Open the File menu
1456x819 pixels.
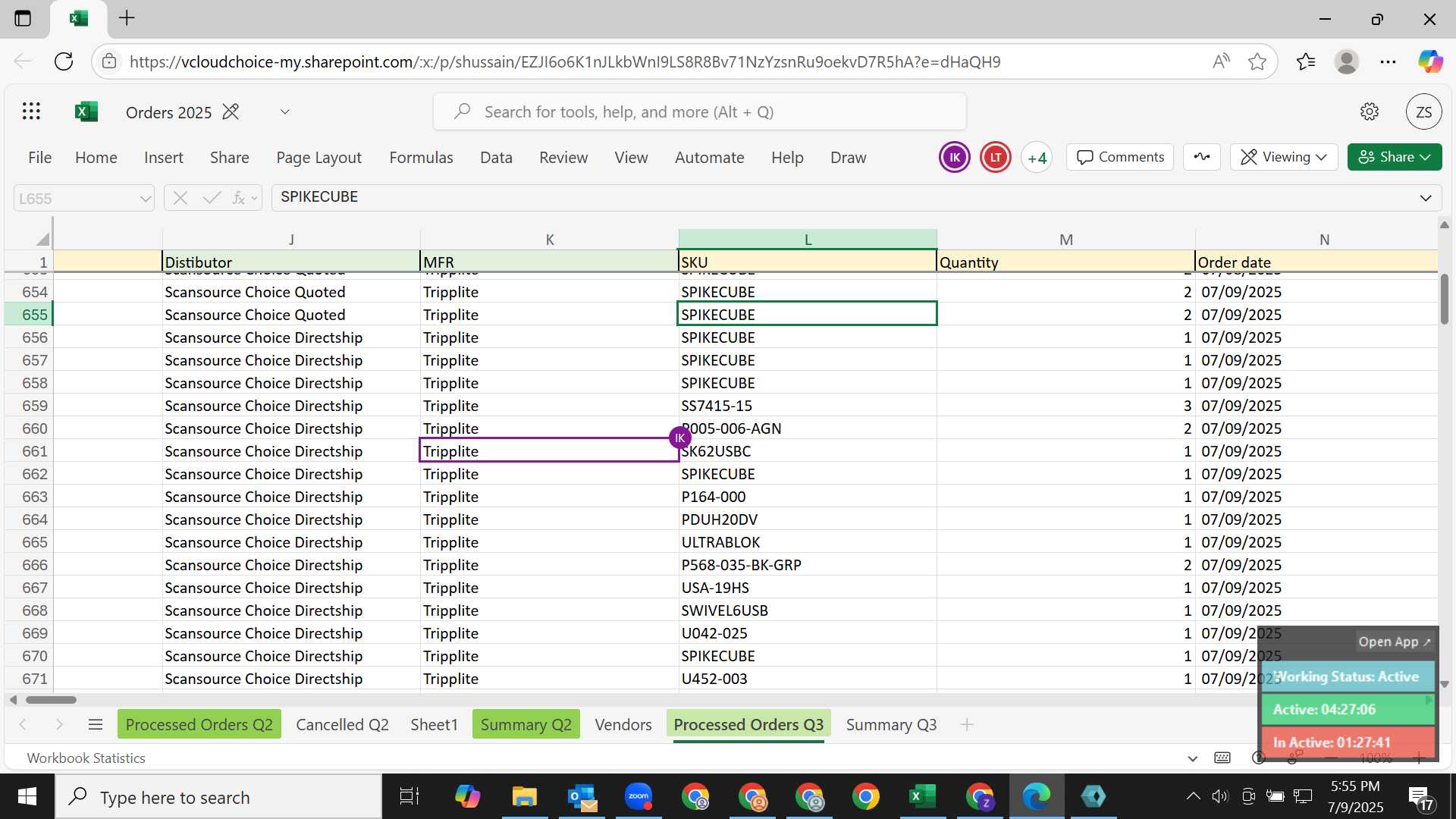tap(39, 157)
